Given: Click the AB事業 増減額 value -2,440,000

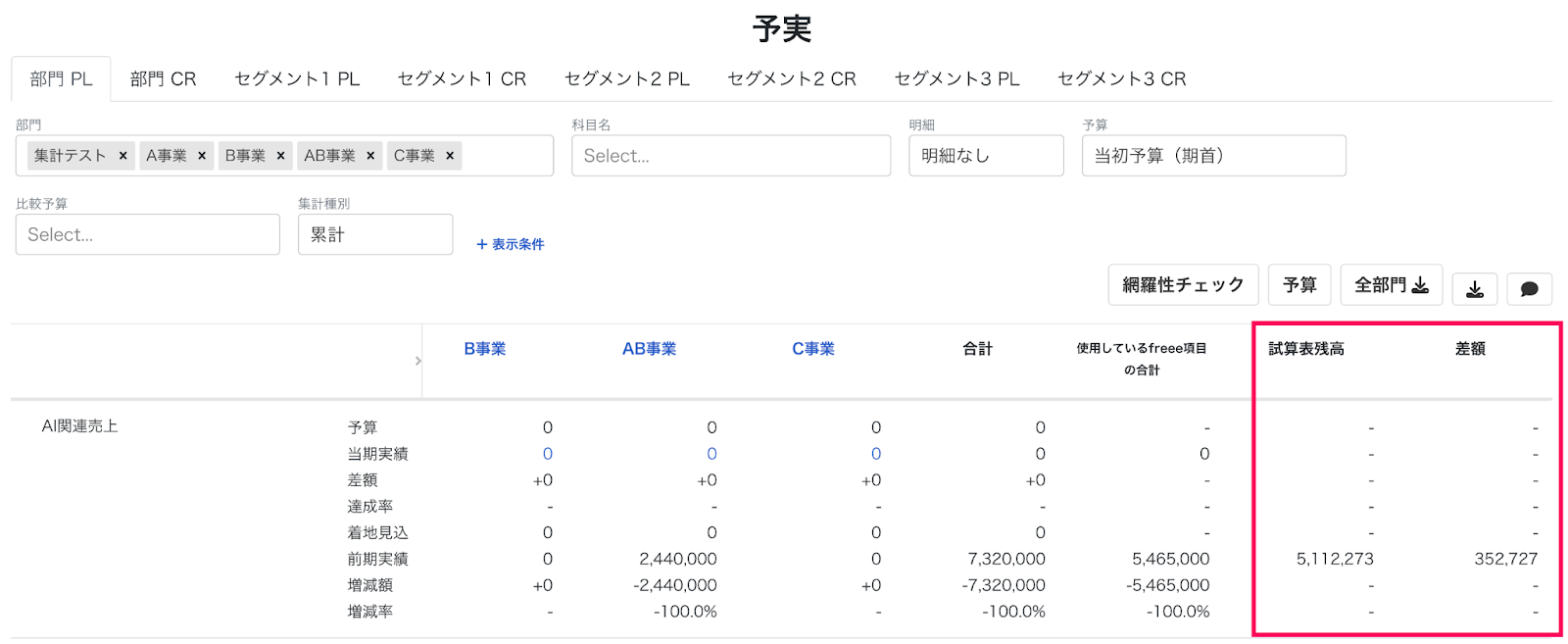Looking at the screenshot, I should 675,585.
